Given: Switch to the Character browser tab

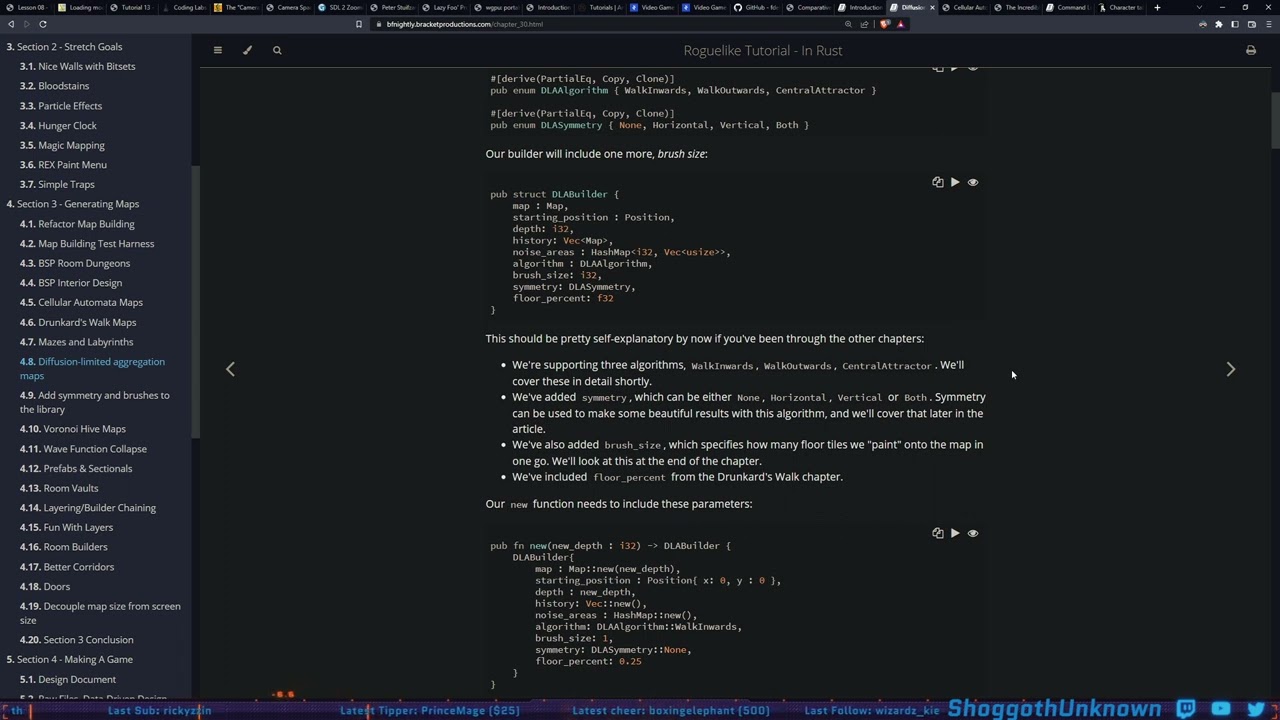Looking at the screenshot, I should pos(1120,7).
